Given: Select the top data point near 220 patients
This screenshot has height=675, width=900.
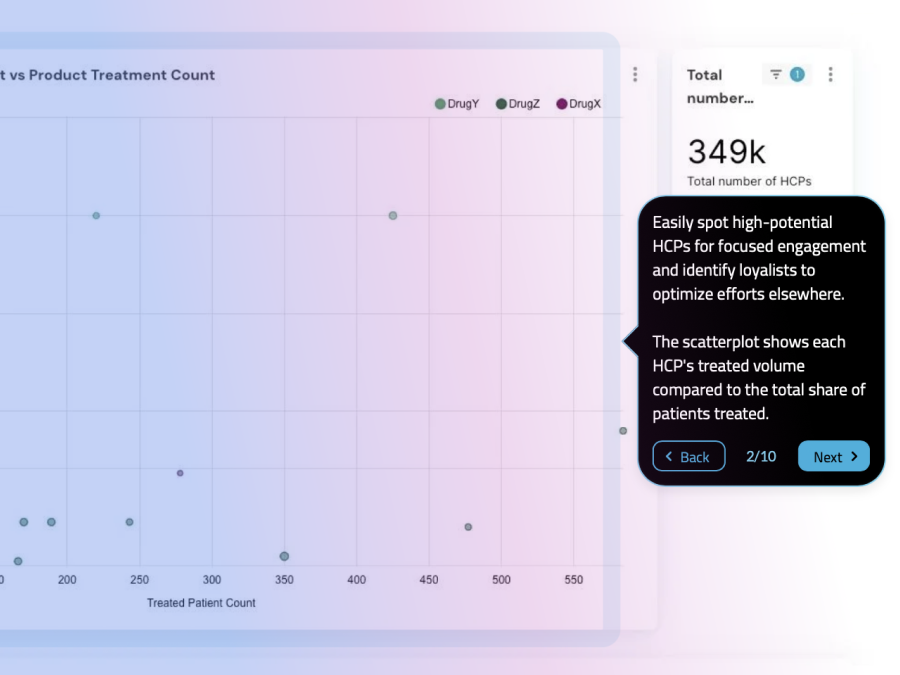Looking at the screenshot, I should 96,216.
